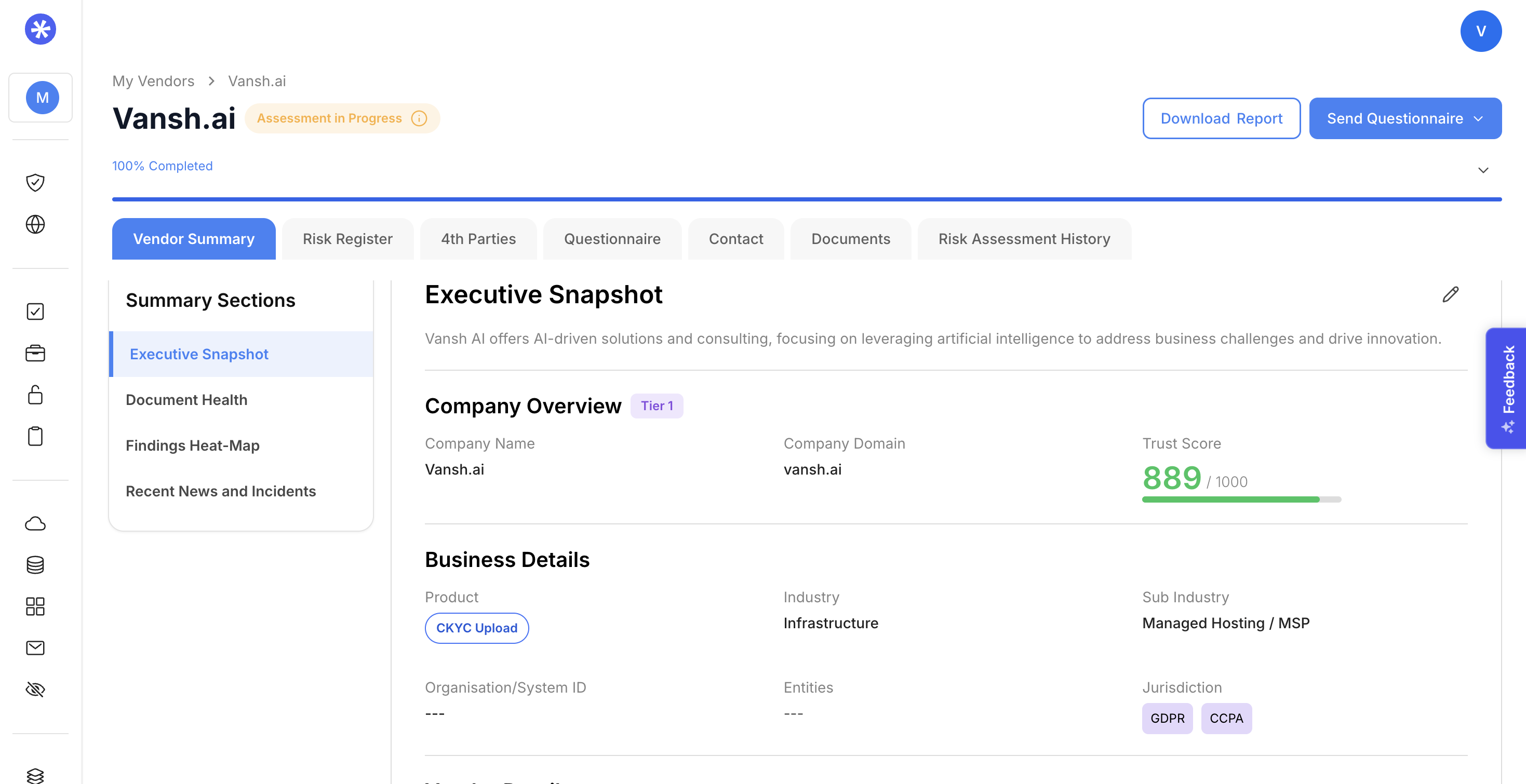Switch to the Risk Register tab

[x=347, y=239]
